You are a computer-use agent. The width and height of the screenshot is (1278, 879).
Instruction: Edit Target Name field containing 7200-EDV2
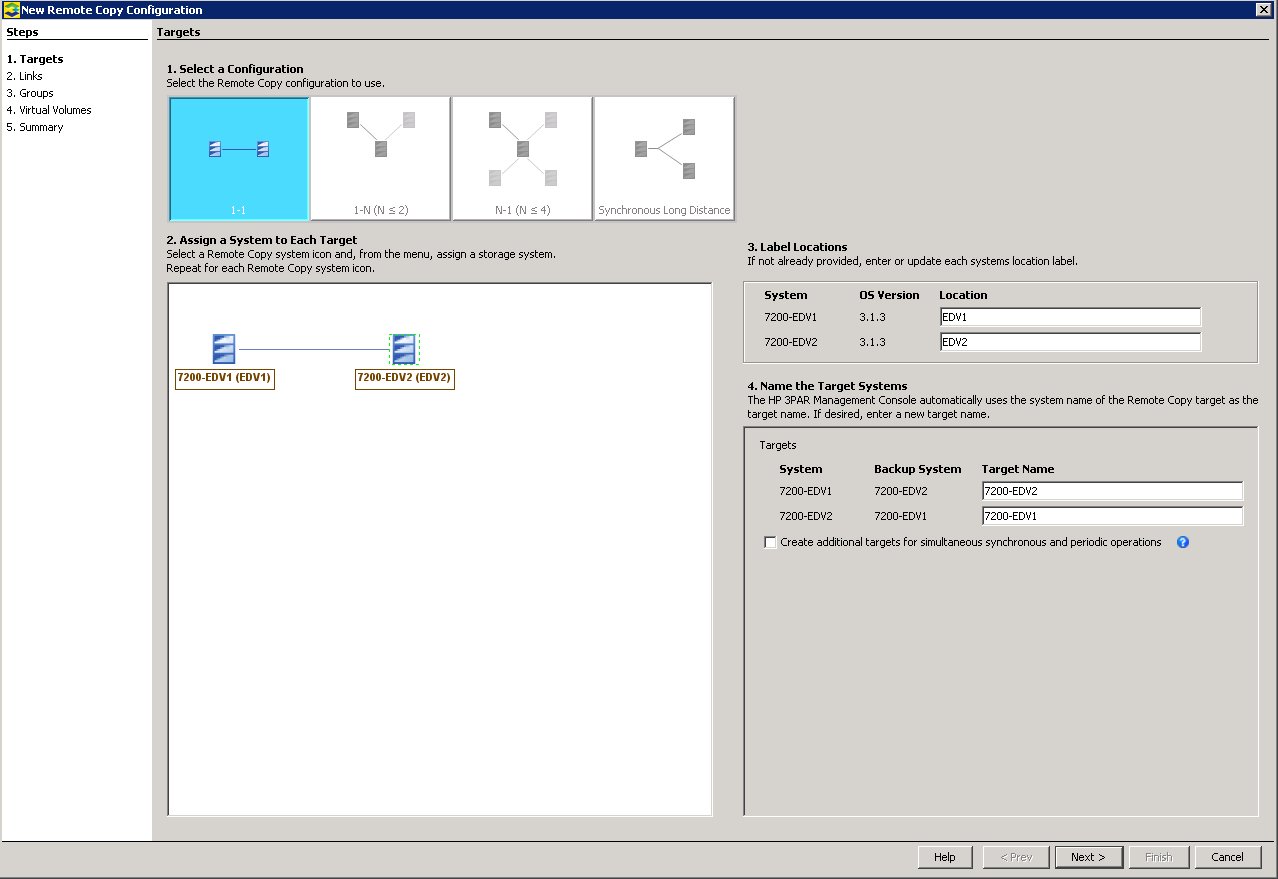1112,491
